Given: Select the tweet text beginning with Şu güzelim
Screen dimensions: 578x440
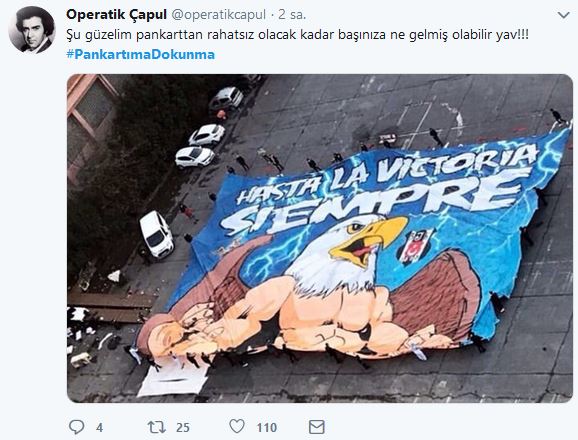Looking at the screenshot, I should pyautogui.click(x=297, y=35).
